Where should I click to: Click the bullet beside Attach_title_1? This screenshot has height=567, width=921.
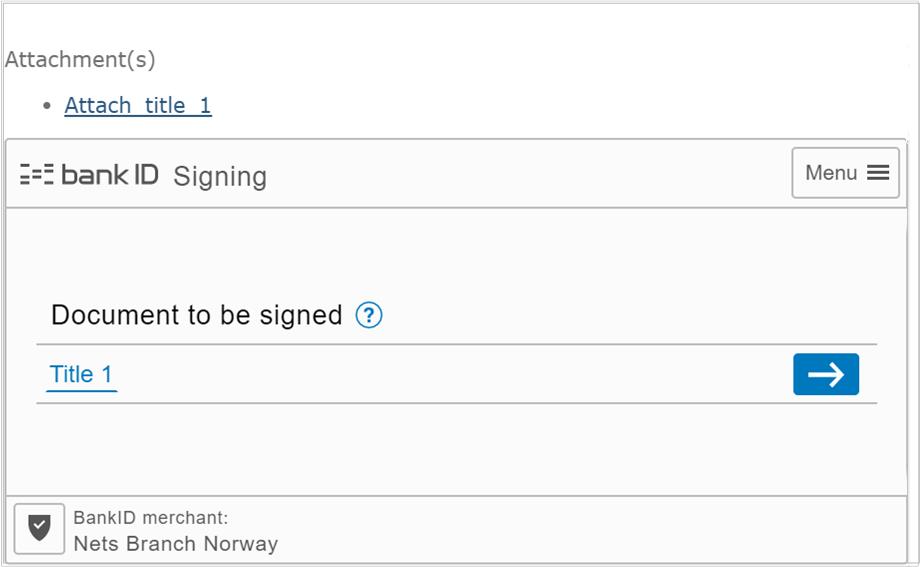(x=47, y=106)
